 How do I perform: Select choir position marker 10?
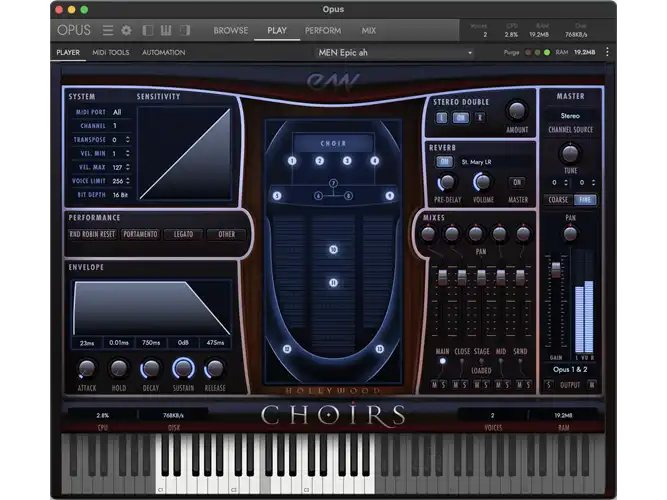(x=333, y=249)
